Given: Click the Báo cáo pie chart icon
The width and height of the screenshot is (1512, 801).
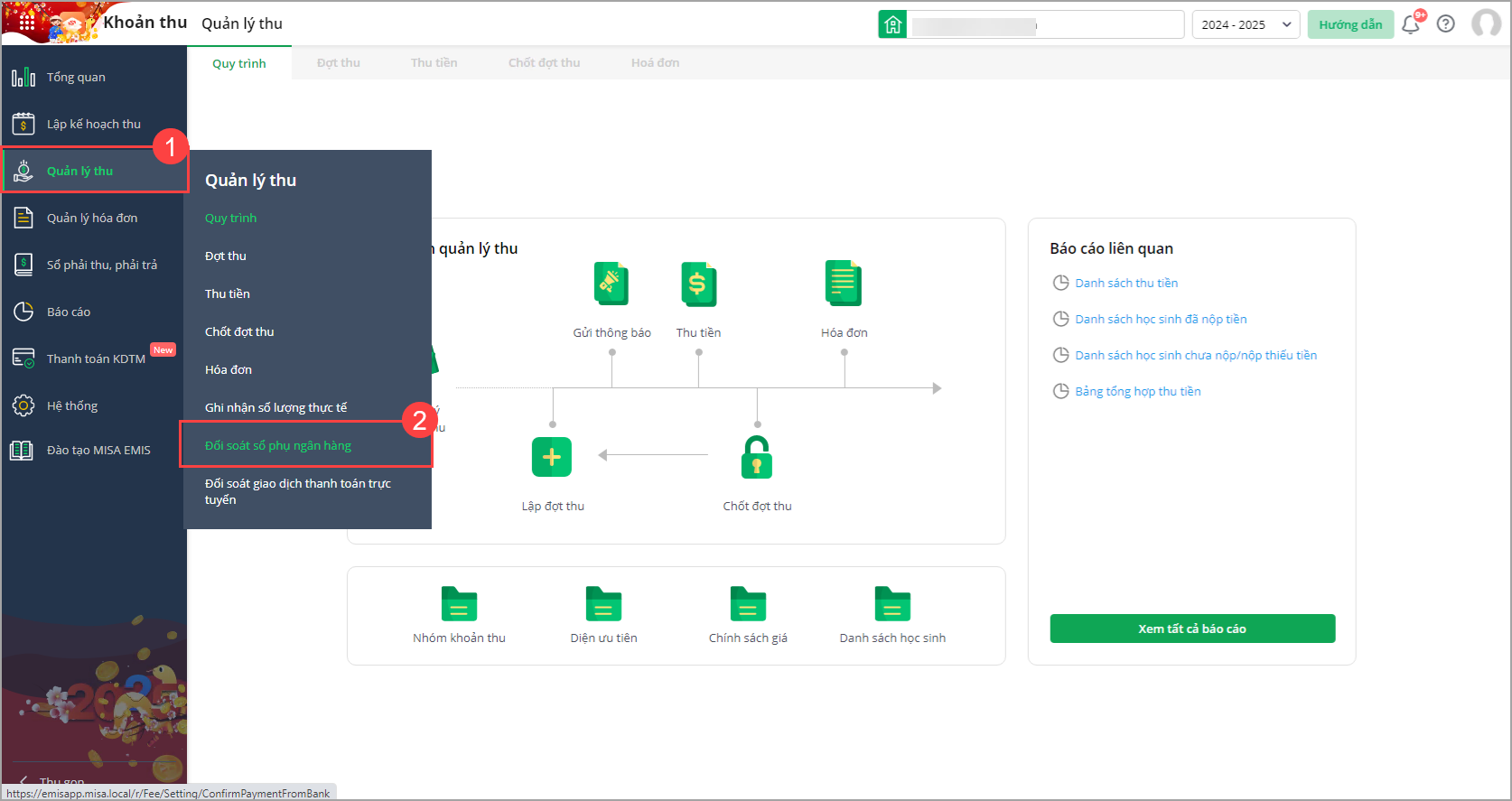Looking at the screenshot, I should click(23, 312).
